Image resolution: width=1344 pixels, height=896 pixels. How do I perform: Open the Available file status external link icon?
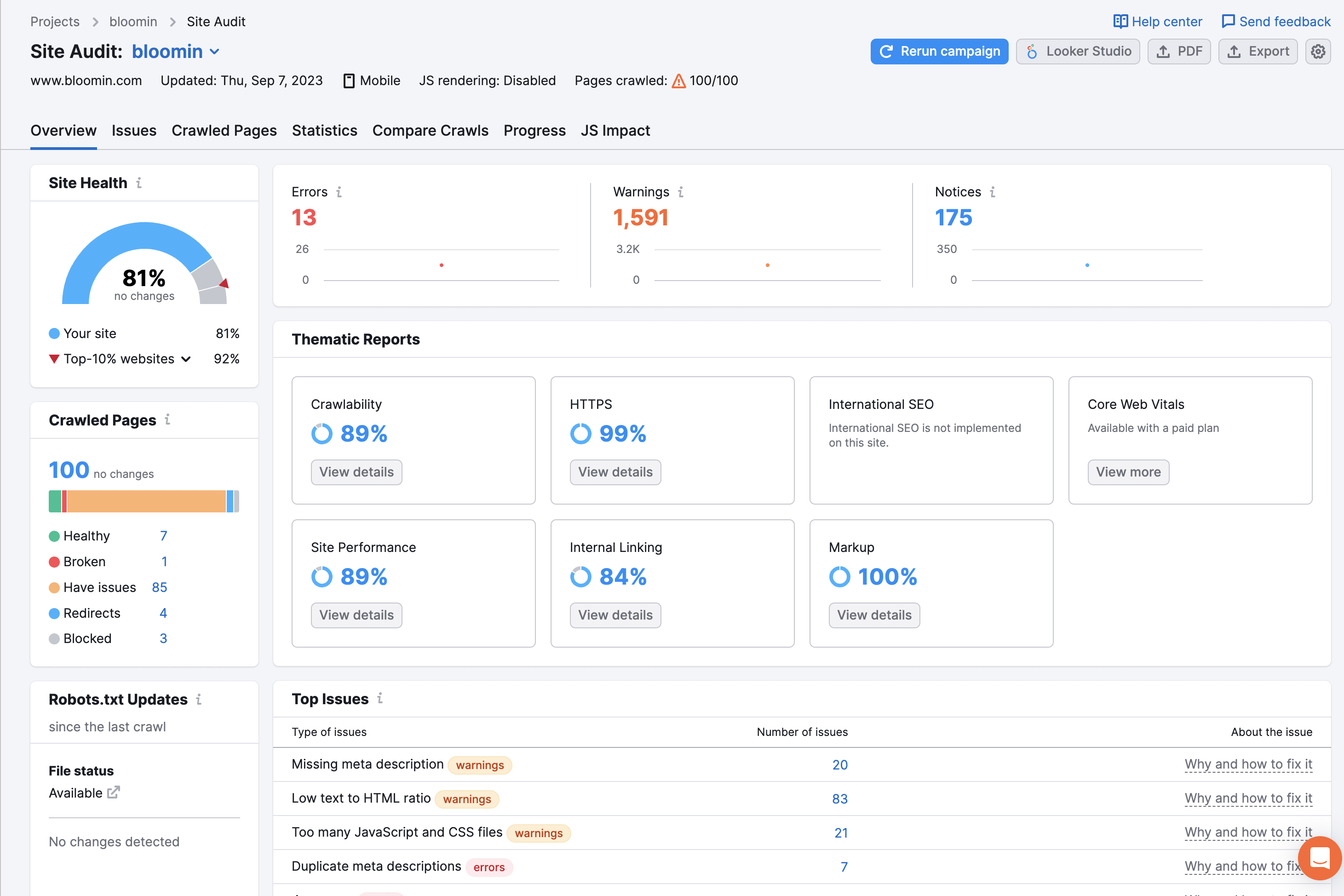pos(114,793)
